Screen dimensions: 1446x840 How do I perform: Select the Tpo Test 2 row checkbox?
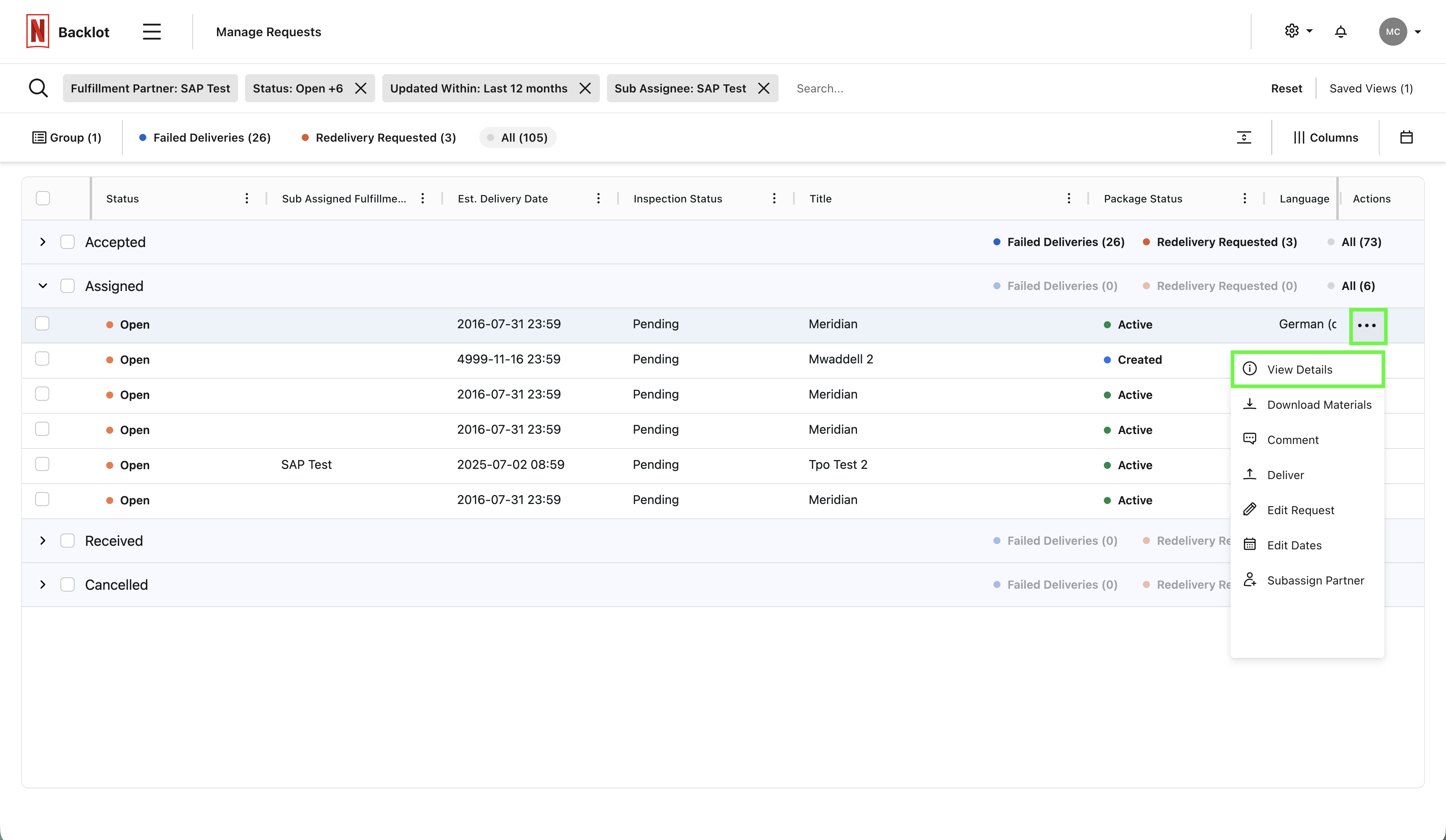coord(43,464)
